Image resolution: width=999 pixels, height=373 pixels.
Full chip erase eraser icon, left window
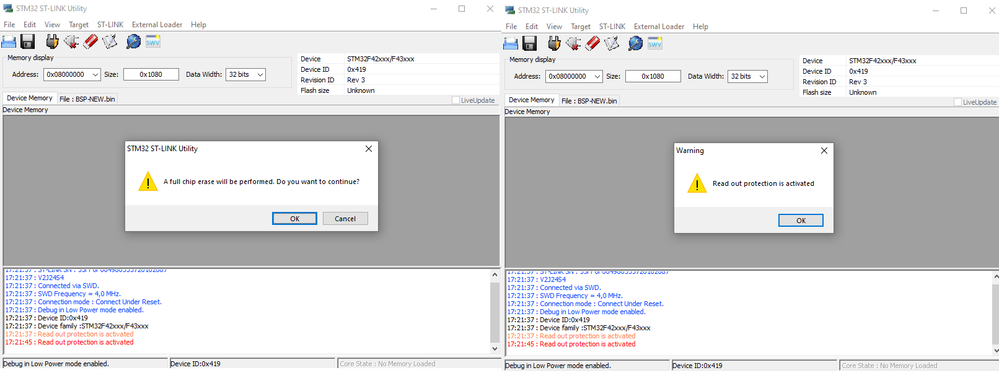[90, 42]
